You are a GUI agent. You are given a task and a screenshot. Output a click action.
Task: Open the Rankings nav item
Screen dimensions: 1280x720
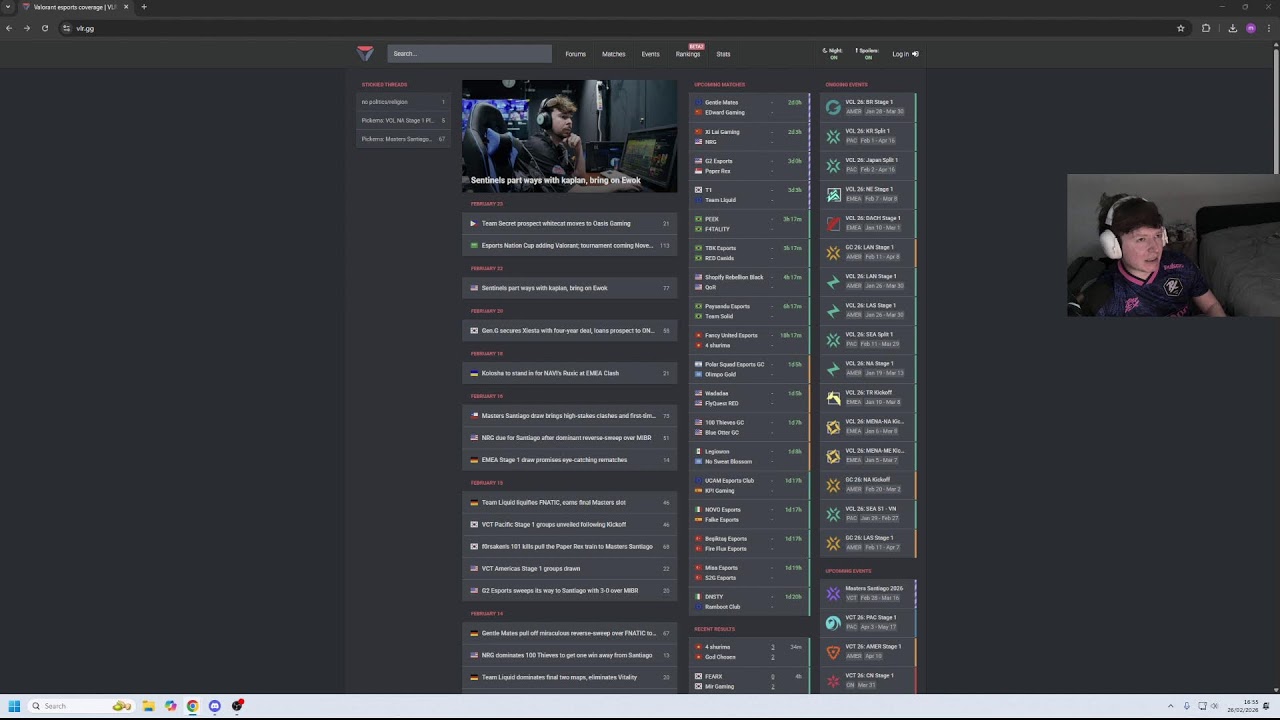[688, 54]
